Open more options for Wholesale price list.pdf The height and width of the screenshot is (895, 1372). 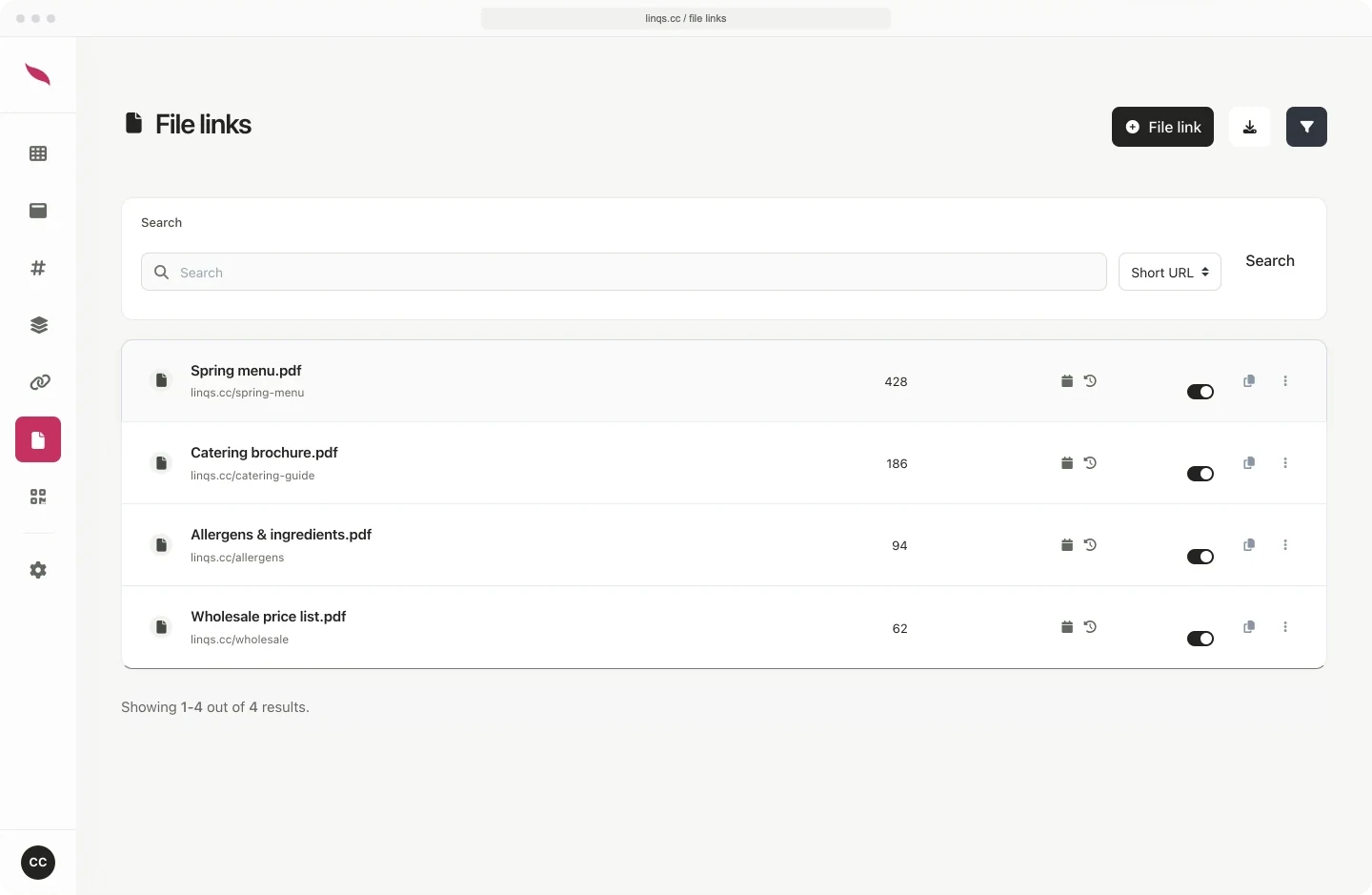coord(1285,627)
